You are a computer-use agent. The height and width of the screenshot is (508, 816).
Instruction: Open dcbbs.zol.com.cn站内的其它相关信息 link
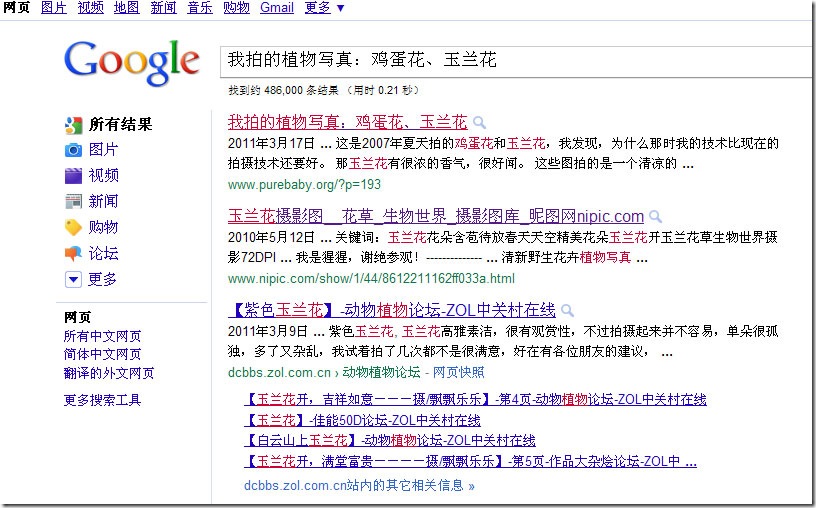click(360, 486)
